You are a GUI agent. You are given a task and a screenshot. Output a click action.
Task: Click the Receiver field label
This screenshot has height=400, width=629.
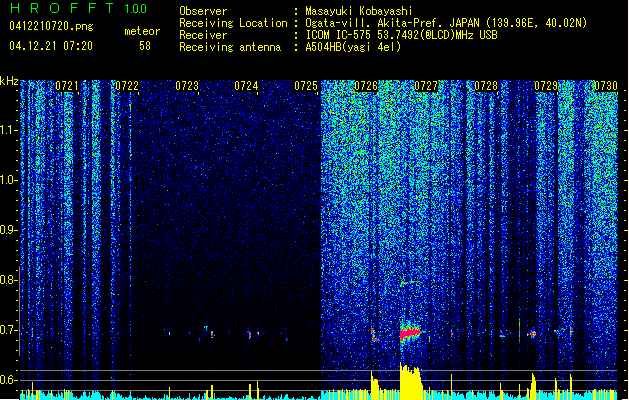pos(203,35)
